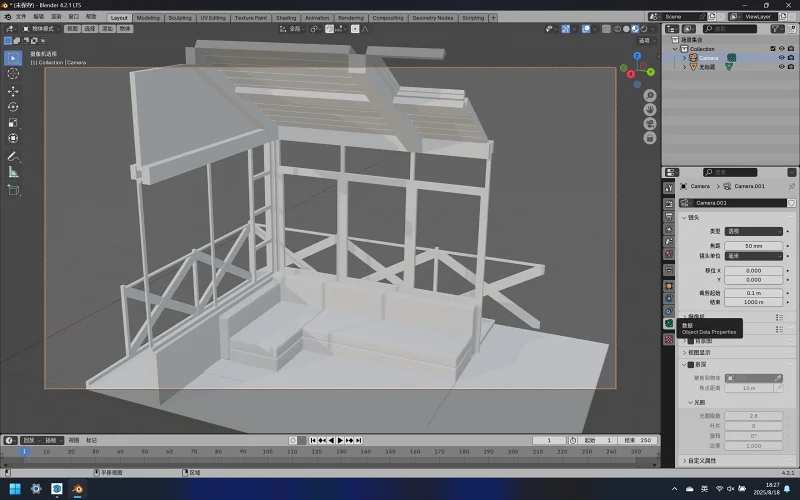Viewport: 800px width, 500px height.
Task: Toggle camera view gizmo button
Action: pos(649,124)
